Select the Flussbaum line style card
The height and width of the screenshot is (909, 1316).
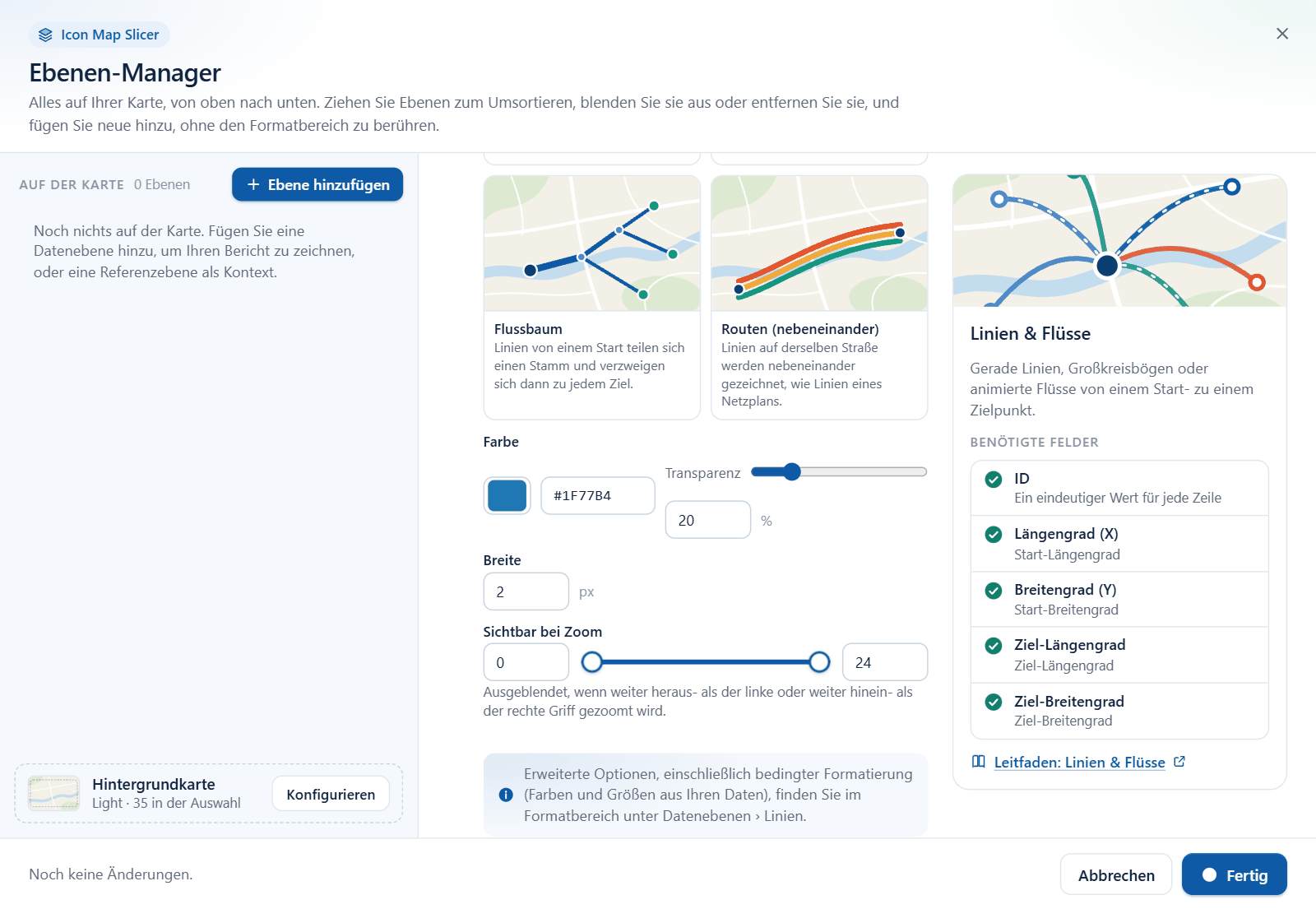(591, 297)
